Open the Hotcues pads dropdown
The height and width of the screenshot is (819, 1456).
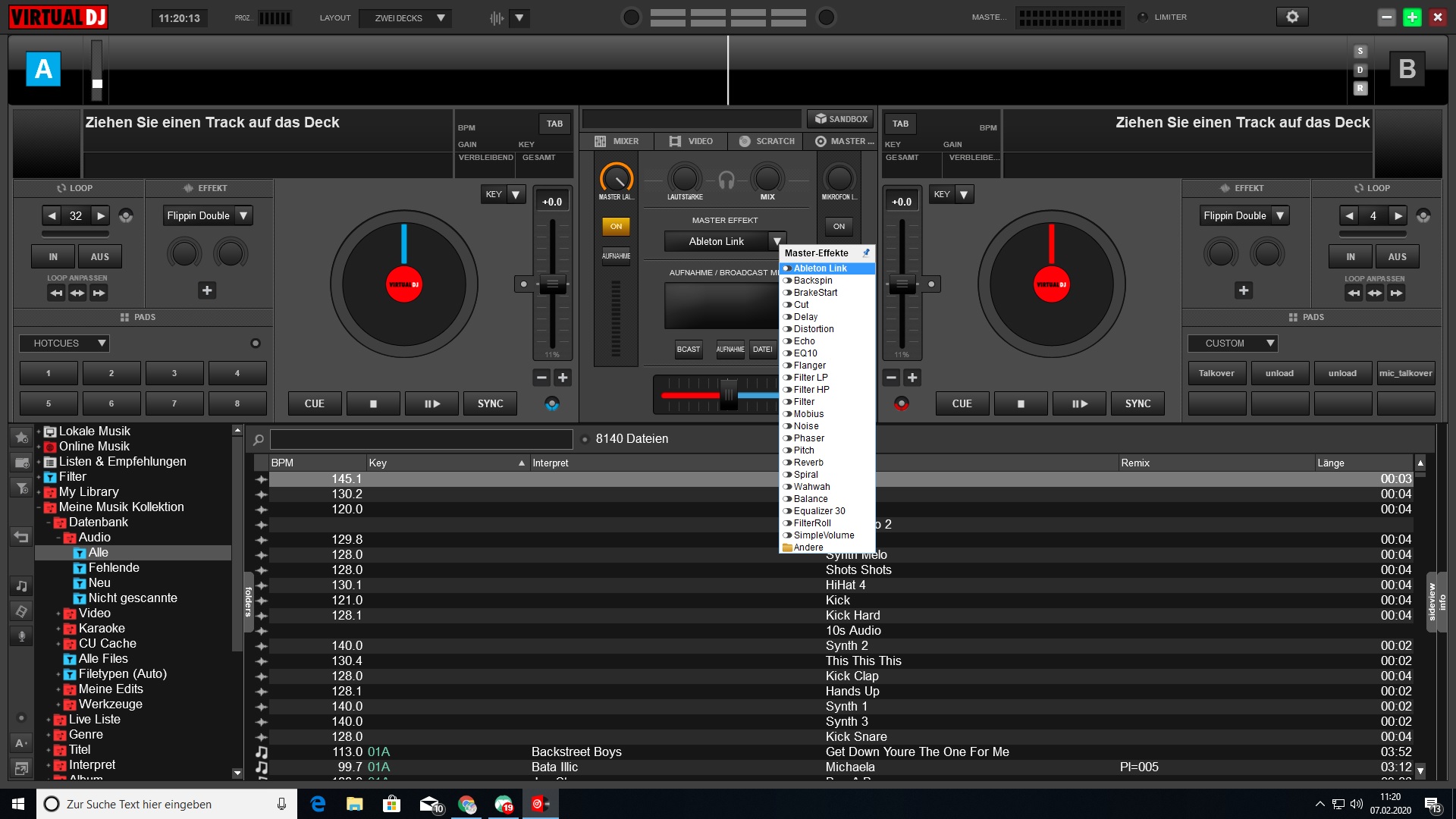pyautogui.click(x=64, y=344)
